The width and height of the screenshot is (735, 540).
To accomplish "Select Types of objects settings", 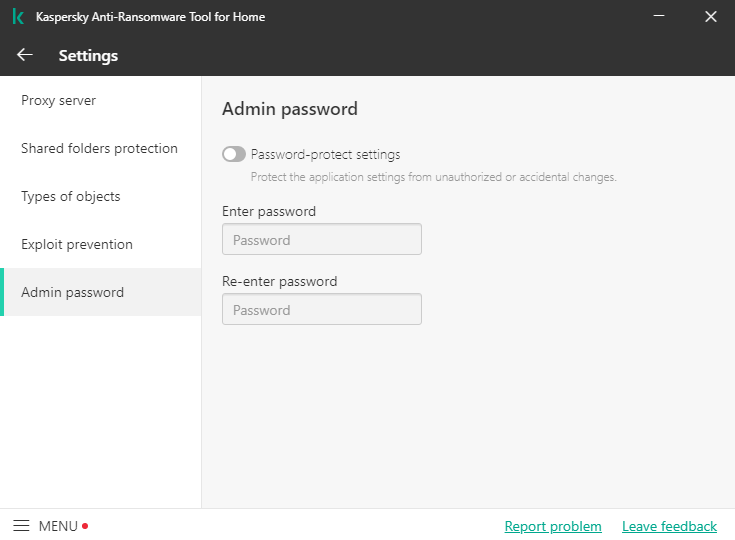I will coord(70,196).
